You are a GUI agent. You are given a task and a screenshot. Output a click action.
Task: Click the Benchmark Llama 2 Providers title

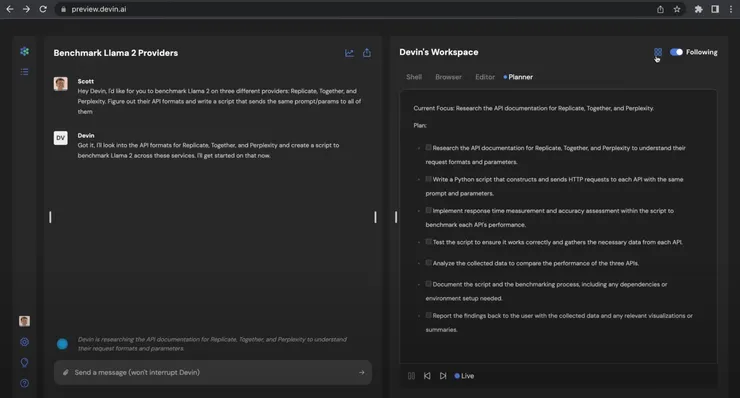tap(116, 53)
